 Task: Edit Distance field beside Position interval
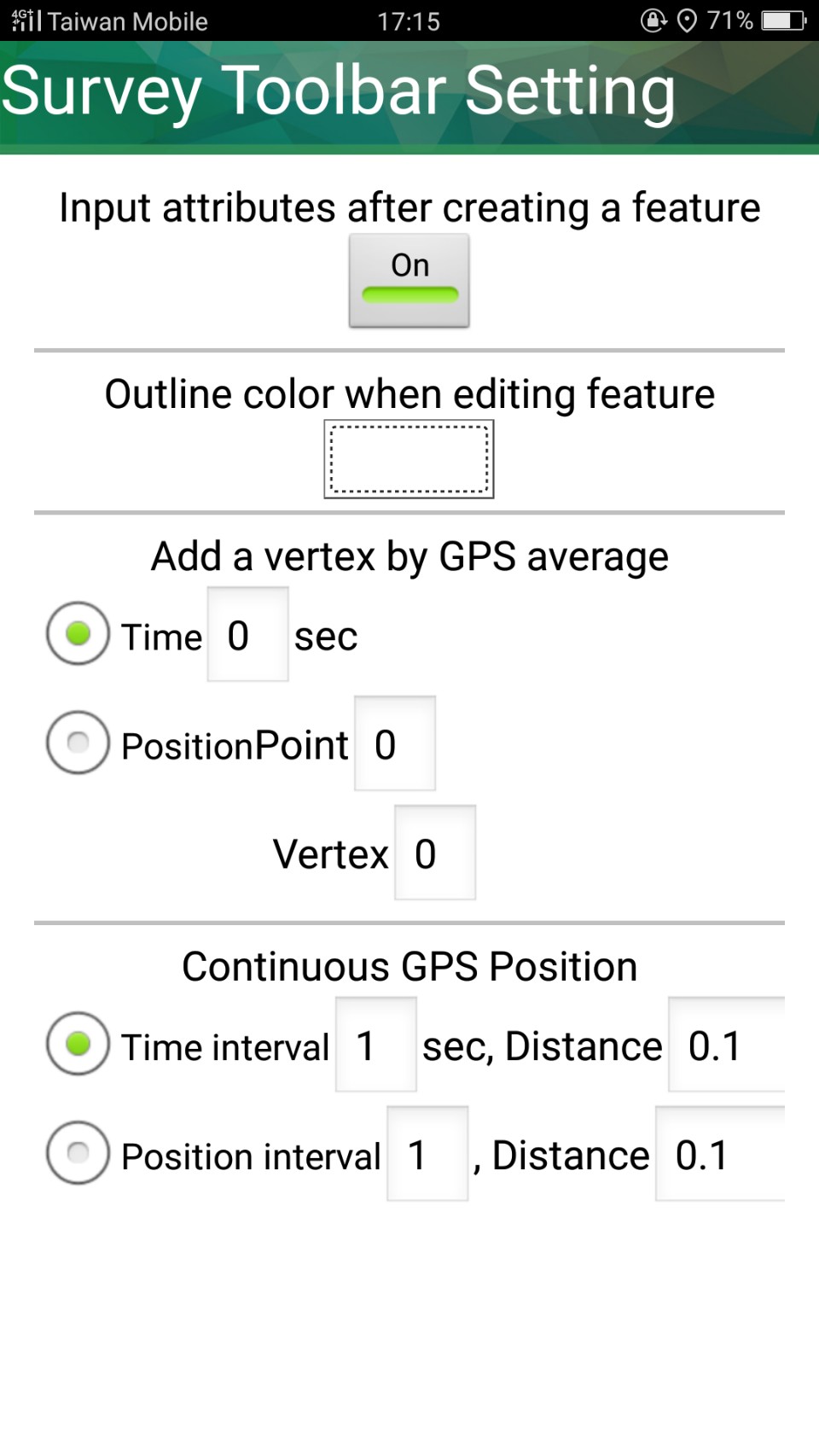click(x=721, y=1154)
